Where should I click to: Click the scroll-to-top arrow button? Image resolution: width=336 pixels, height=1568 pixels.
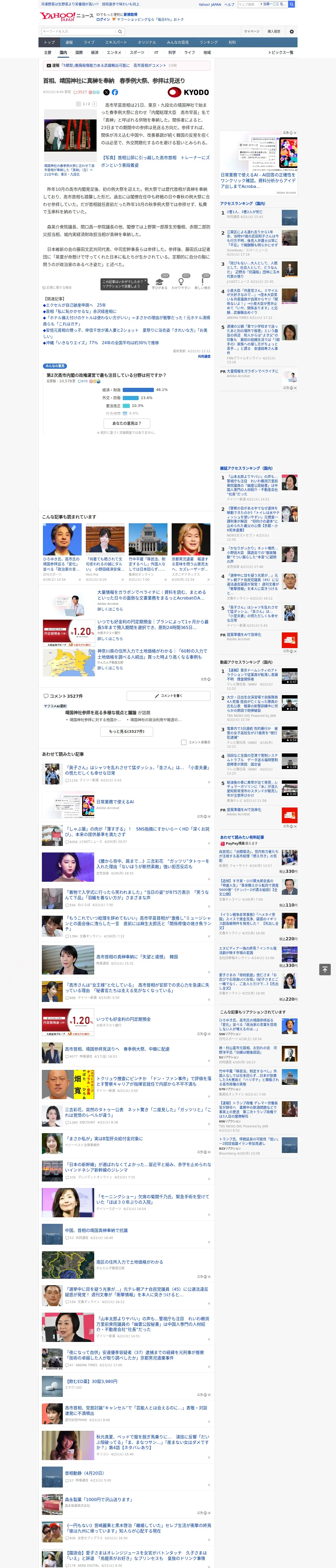[325, 969]
